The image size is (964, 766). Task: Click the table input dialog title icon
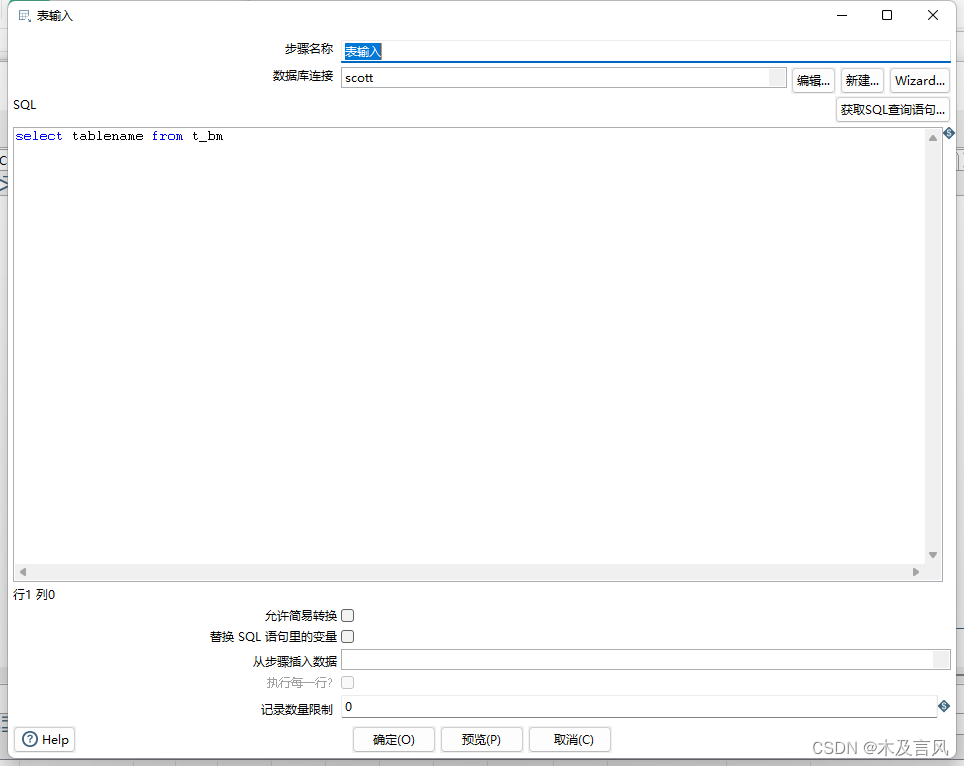coord(24,16)
